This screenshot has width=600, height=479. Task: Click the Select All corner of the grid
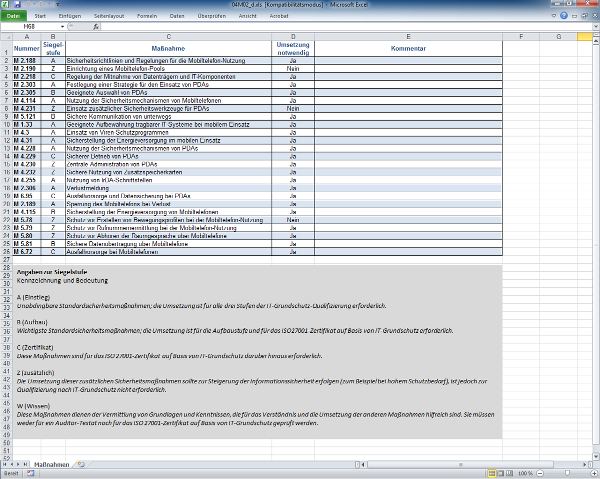pyautogui.click(x=6, y=36)
